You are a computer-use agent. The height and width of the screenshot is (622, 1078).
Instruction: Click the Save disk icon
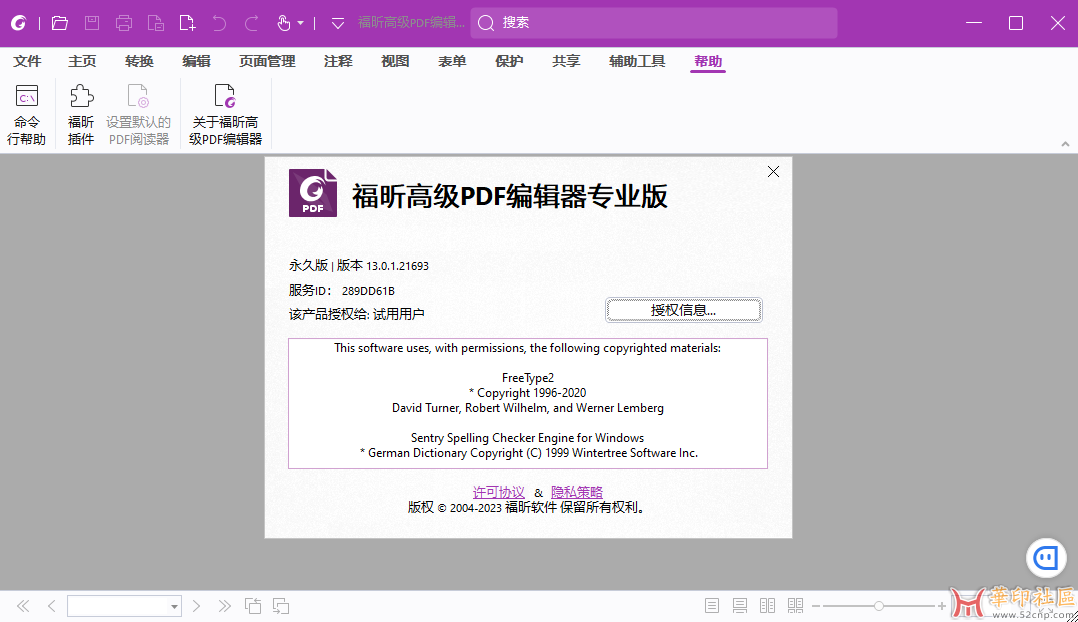click(x=91, y=23)
